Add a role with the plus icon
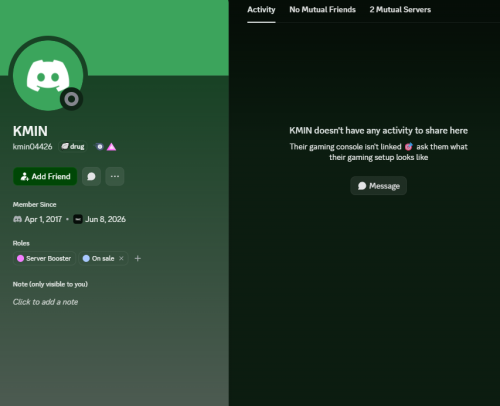This screenshot has height=406, width=500. [x=138, y=258]
